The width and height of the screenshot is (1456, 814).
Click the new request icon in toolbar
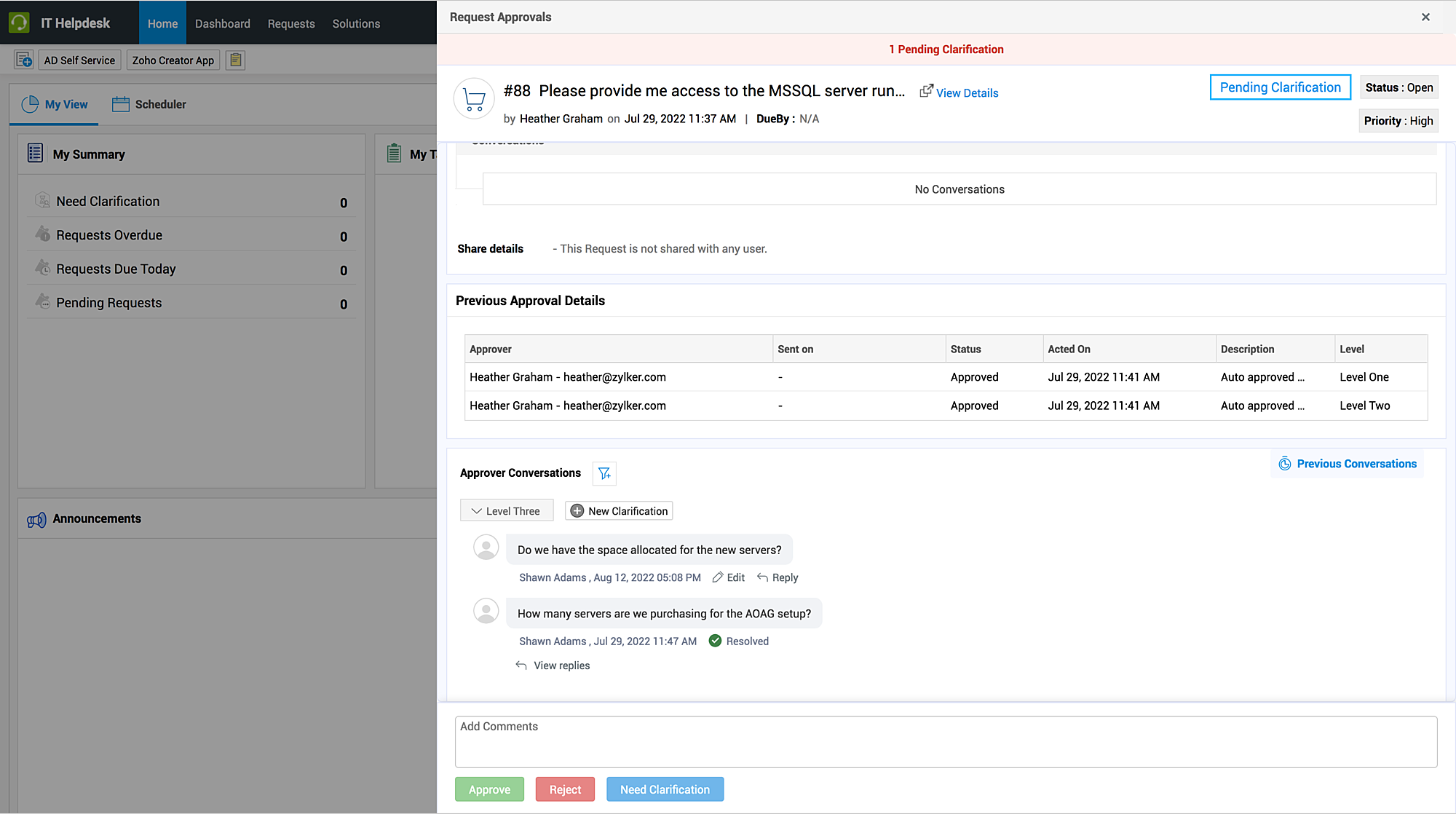pyautogui.click(x=24, y=60)
